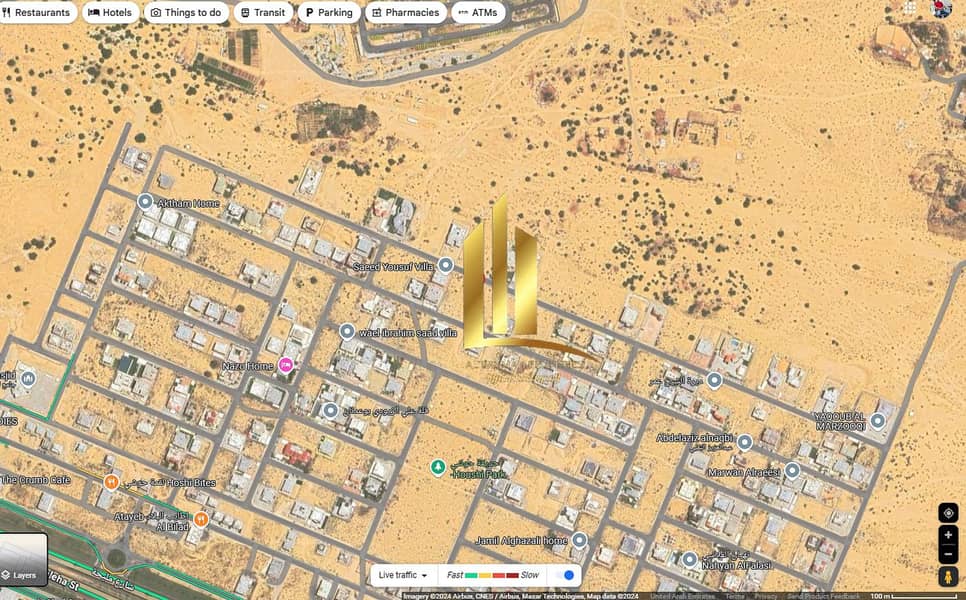Viewport: 966px width, 600px height.
Task: Click the Hoshi Bites restaurant pin
Action: click(112, 482)
